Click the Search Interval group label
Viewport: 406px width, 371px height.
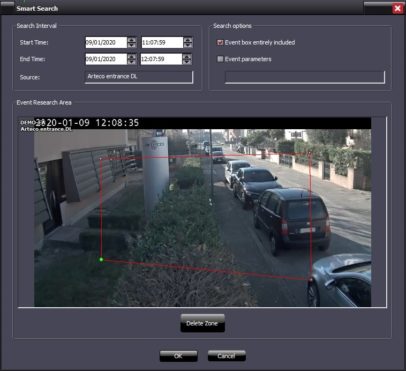37,26
